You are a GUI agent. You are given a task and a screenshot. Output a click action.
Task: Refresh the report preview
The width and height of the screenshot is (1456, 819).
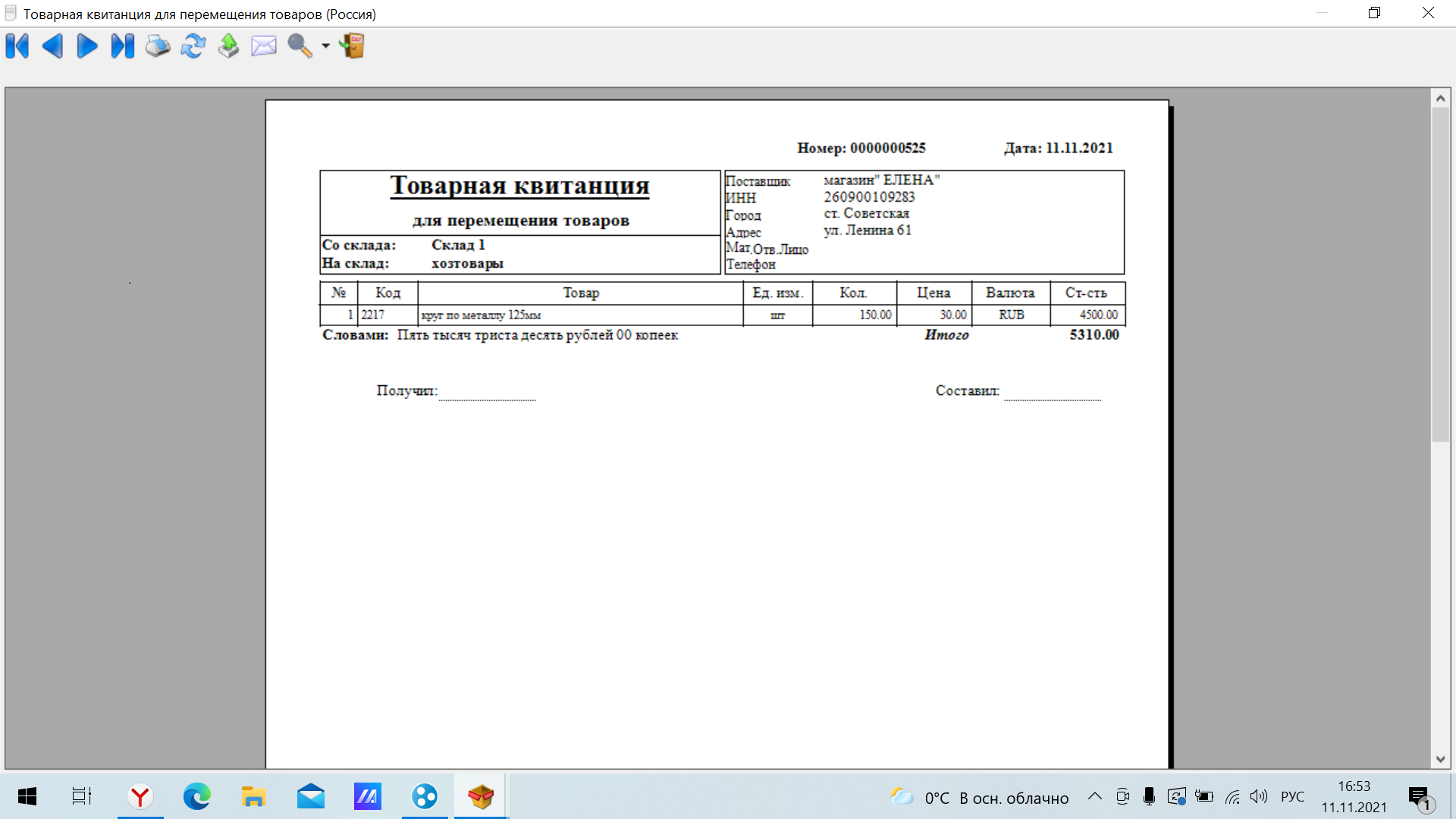tap(193, 46)
